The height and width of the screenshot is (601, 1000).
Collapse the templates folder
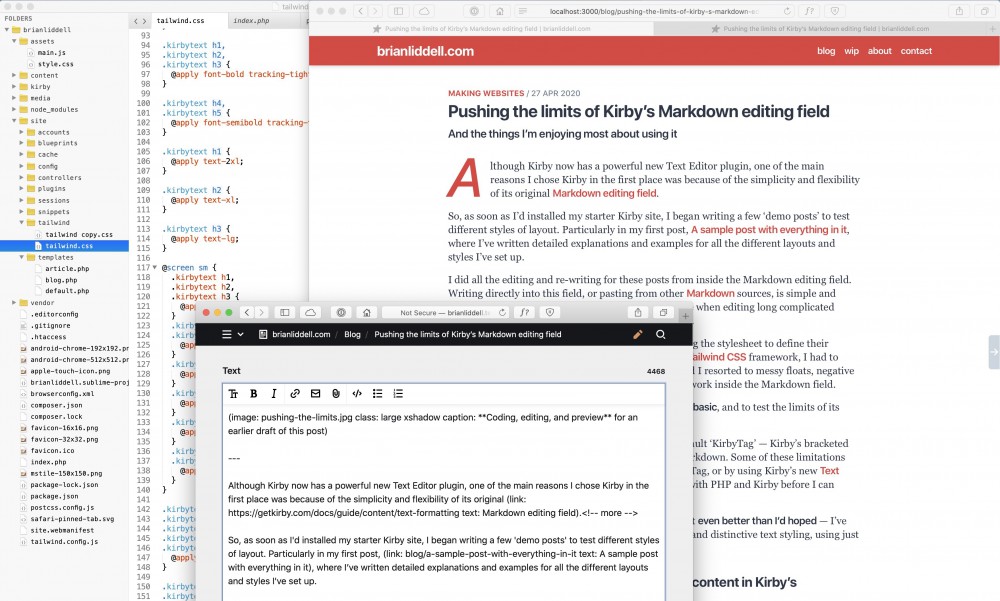(x=21, y=257)
